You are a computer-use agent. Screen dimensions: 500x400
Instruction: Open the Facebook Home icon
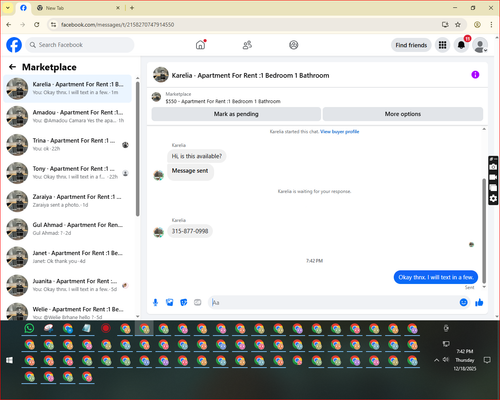(201, 45)
